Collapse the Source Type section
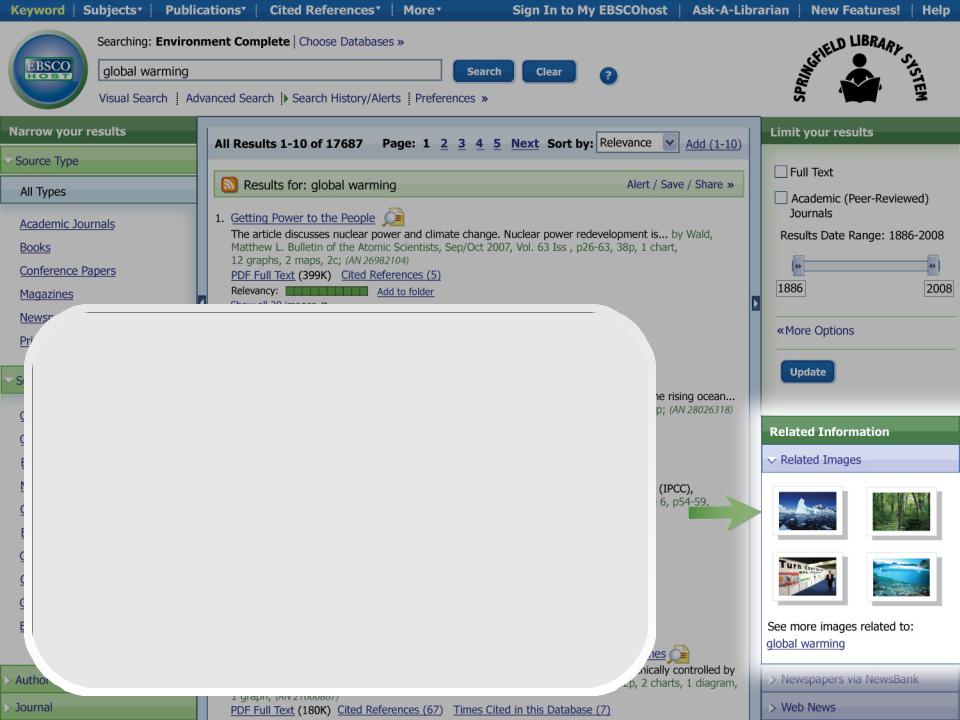The image size is (960, 720). pos(98,160)
